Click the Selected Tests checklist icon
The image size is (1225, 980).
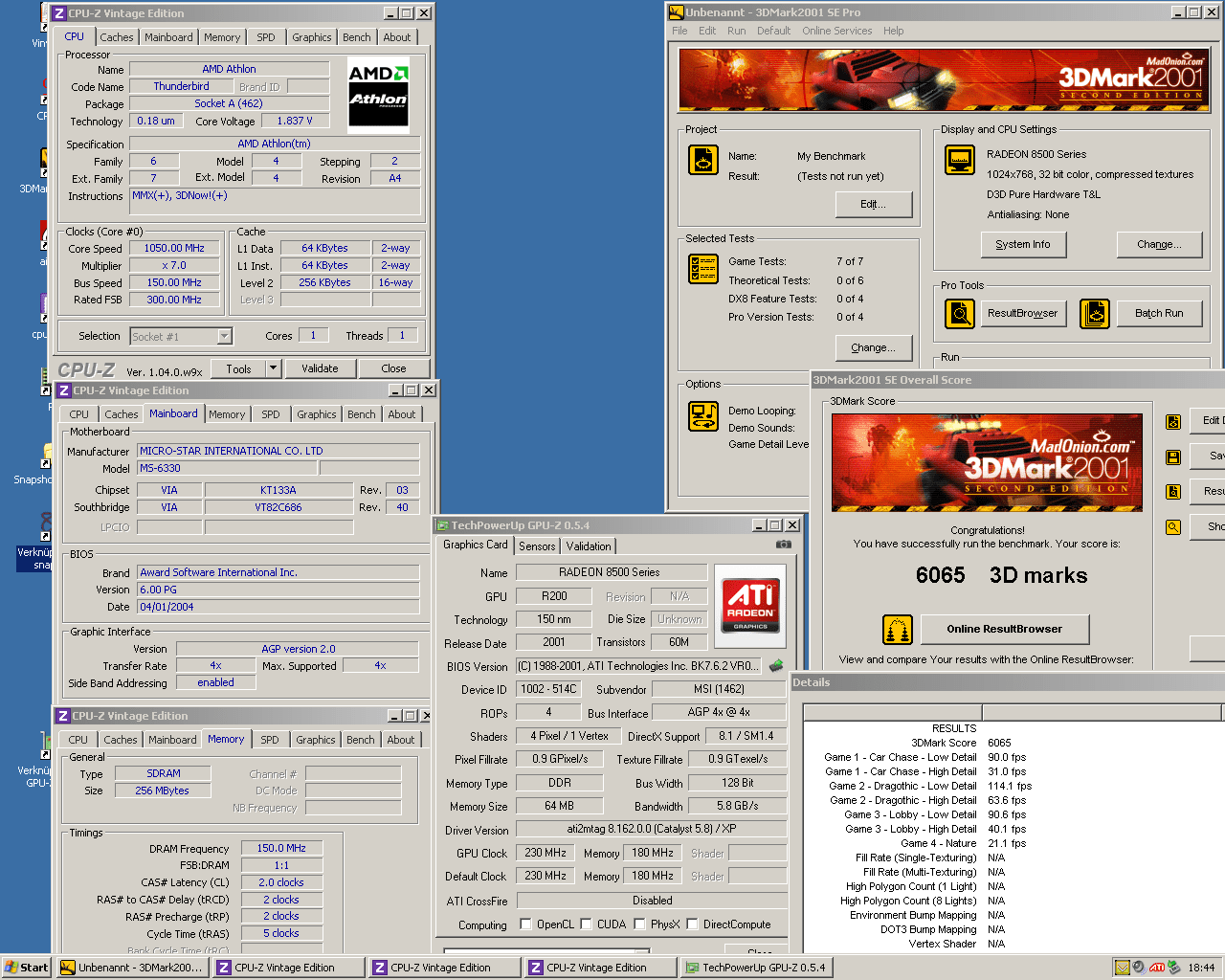[x=703, y=269]
